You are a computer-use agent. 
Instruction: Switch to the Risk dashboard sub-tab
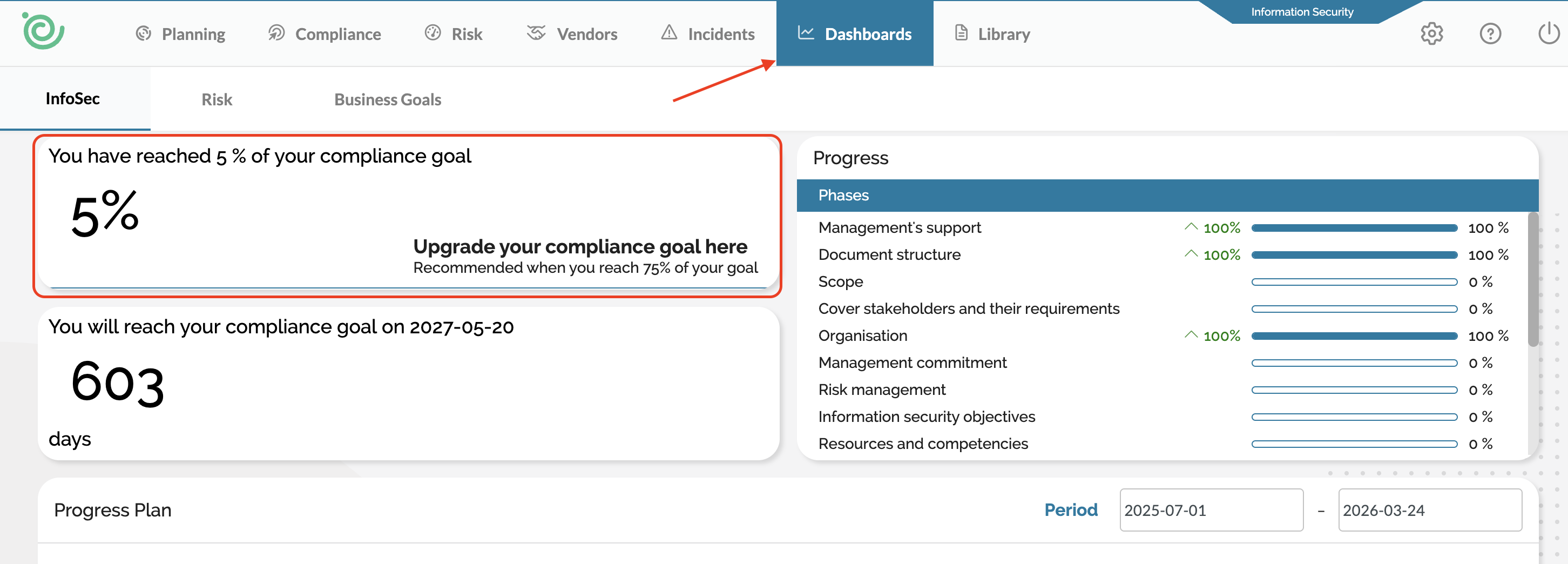coord(217,99)
